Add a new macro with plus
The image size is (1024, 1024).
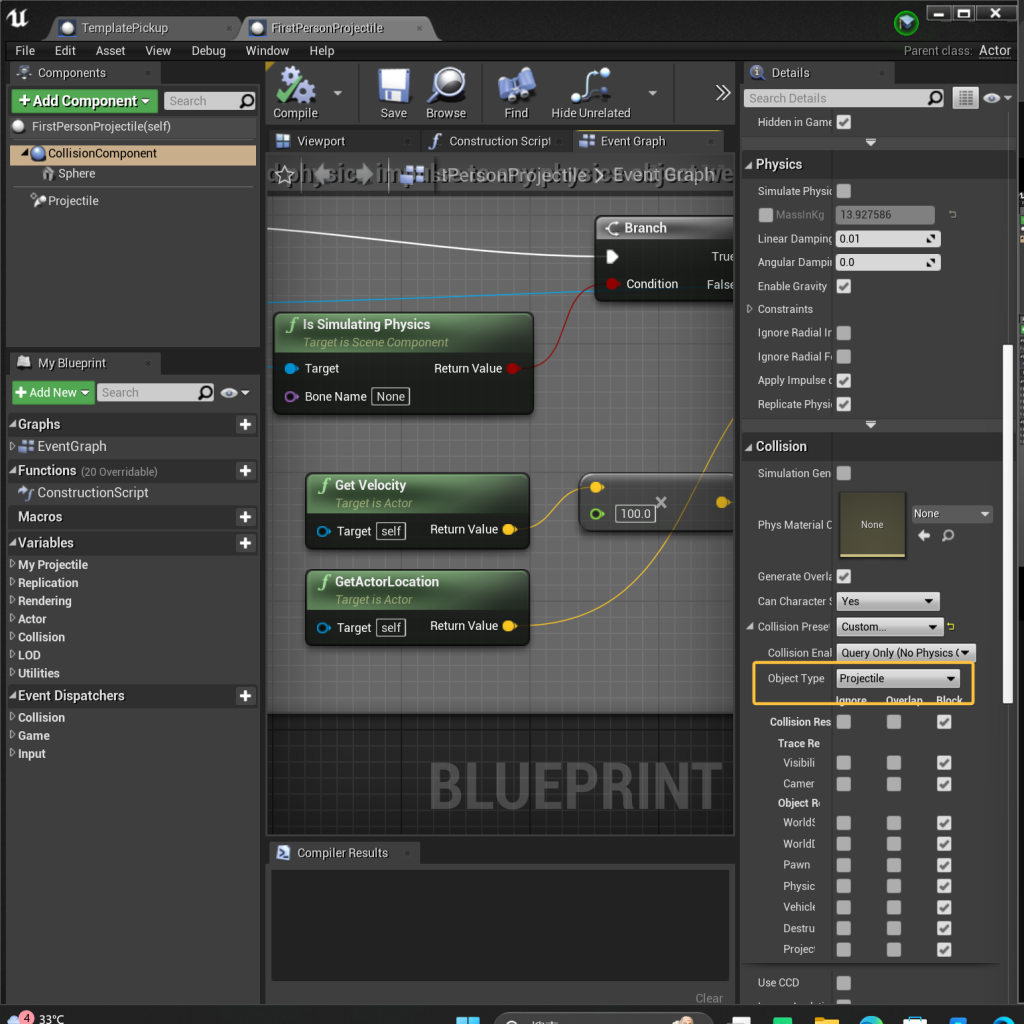246,517
